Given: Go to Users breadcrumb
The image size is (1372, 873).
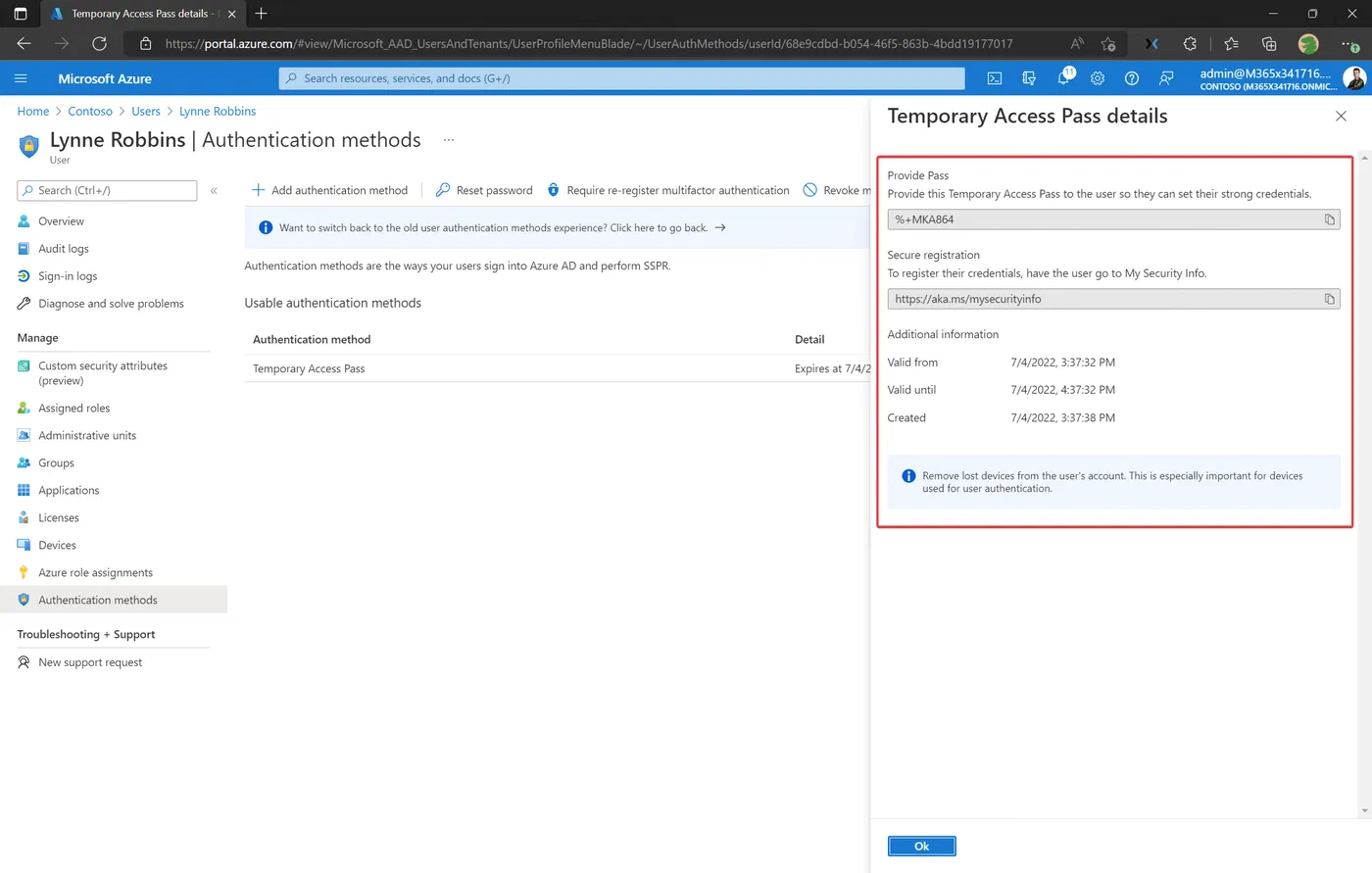Looking at the screenshot, I should pos(146,112).
